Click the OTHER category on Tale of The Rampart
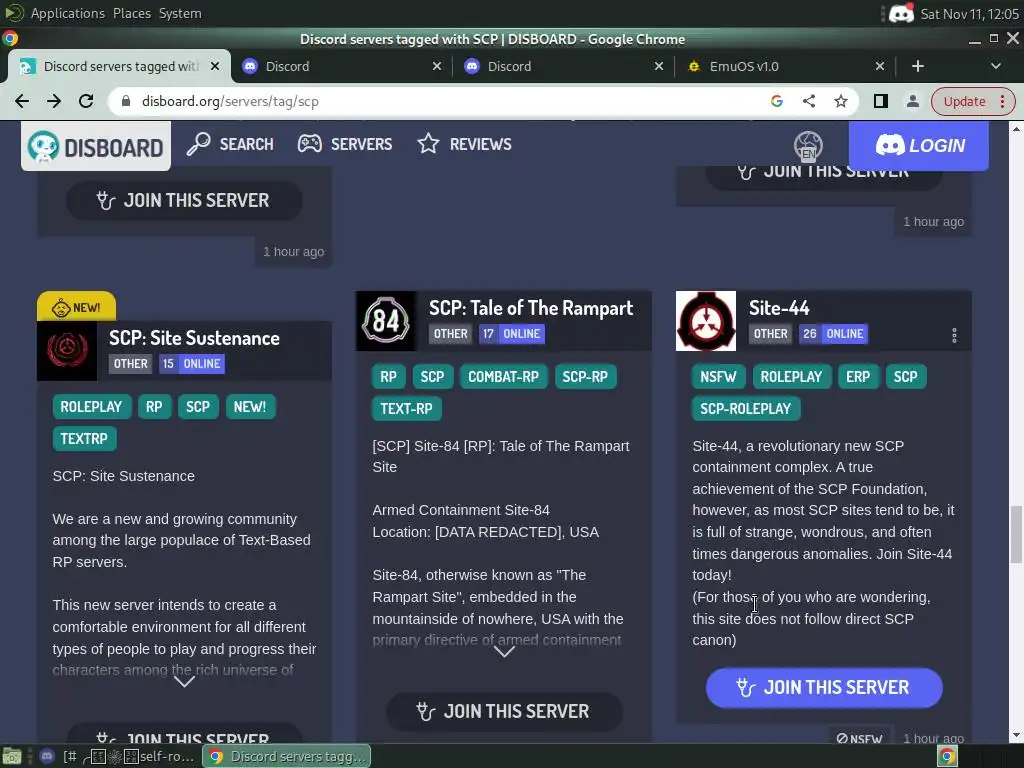The height and width of the screenshot is (768, 1024). (x=451, y=334)
